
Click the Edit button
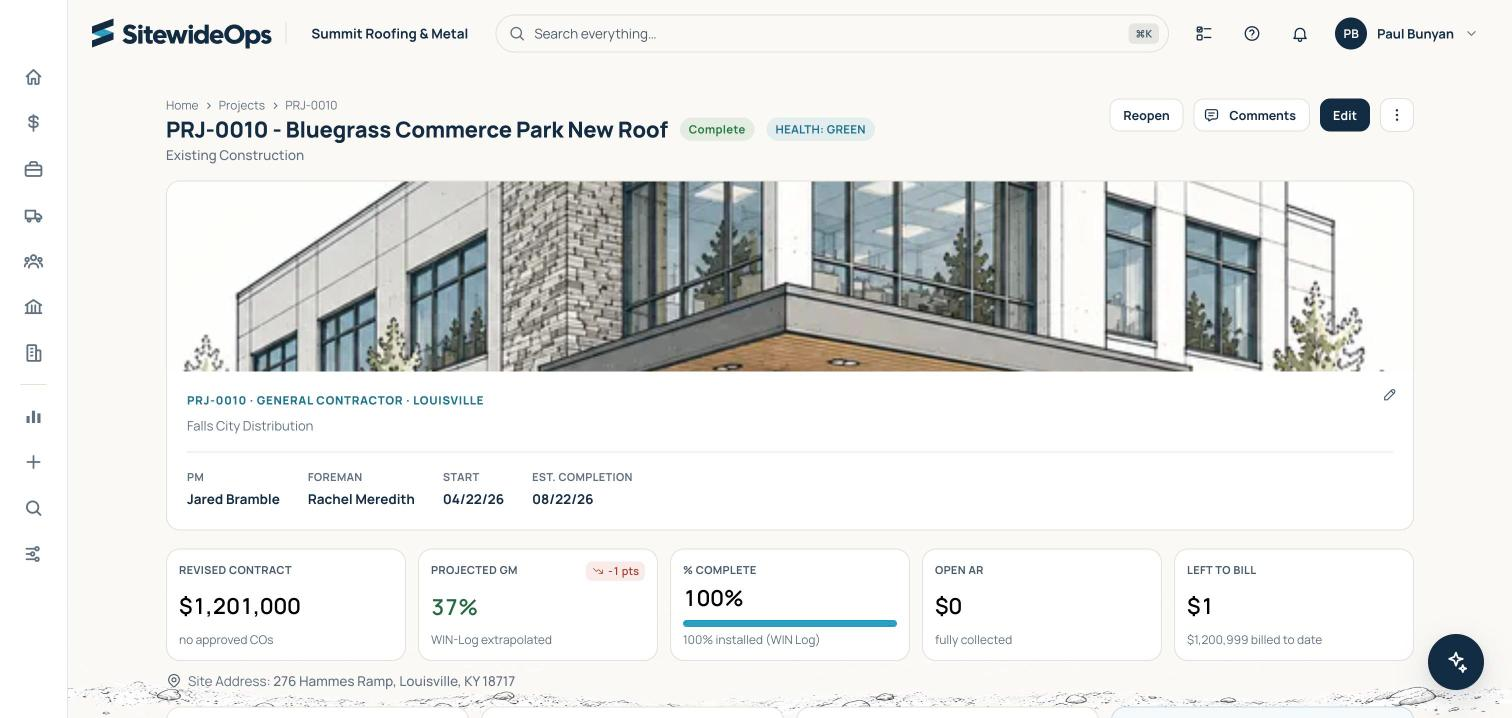(x=1345, y=115)
